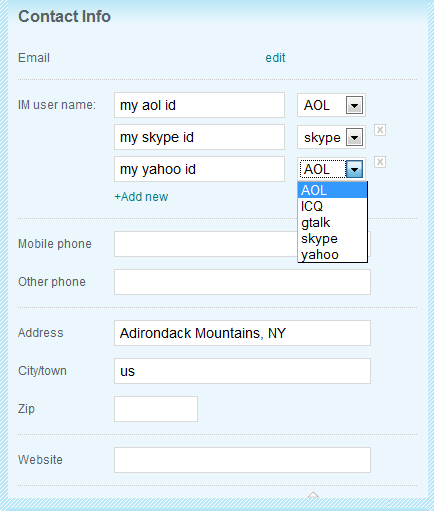Click the collapse arrow at panel bottom
This screenshot has height=511, width=434.
coord(313,495)
